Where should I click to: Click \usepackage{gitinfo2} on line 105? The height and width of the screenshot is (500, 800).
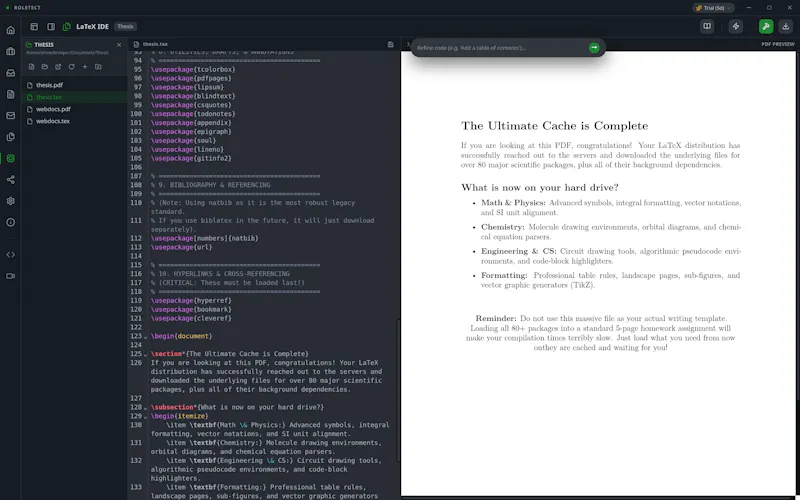pyautogui.click(x=191, y=158)
